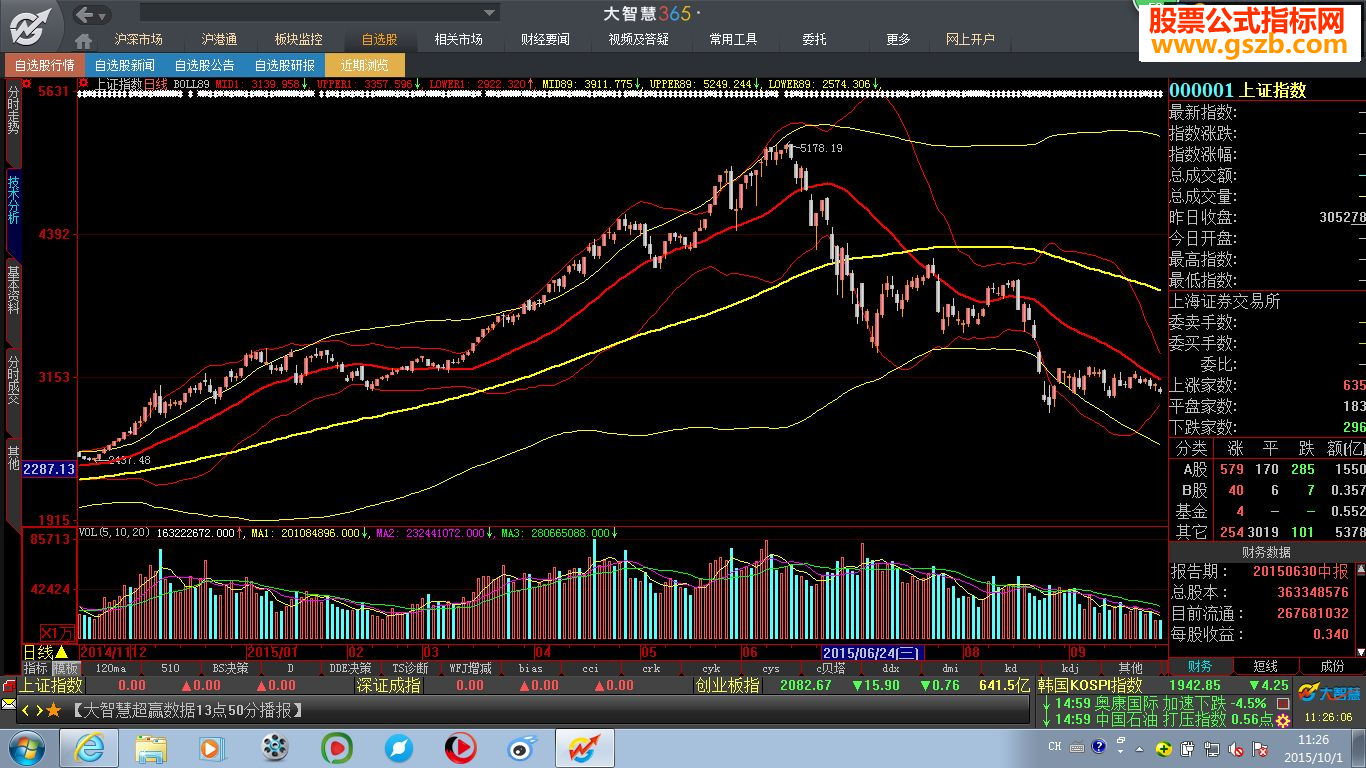The height and width of the screenshot is (768, 1366).
Task: Launch Internet Explorer from the taskbar
Action: [x=89, y=748]
